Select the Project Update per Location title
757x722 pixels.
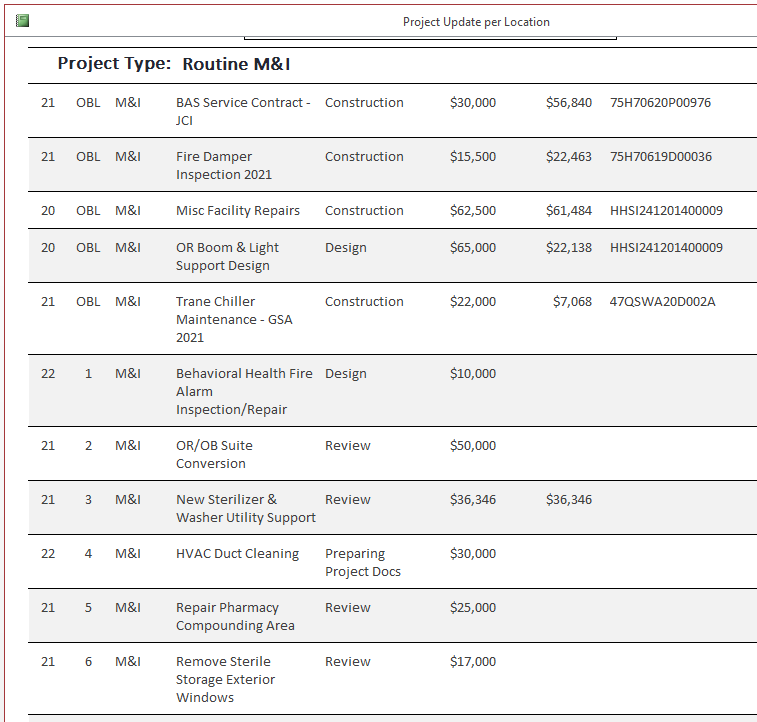(x=476, y=22)
